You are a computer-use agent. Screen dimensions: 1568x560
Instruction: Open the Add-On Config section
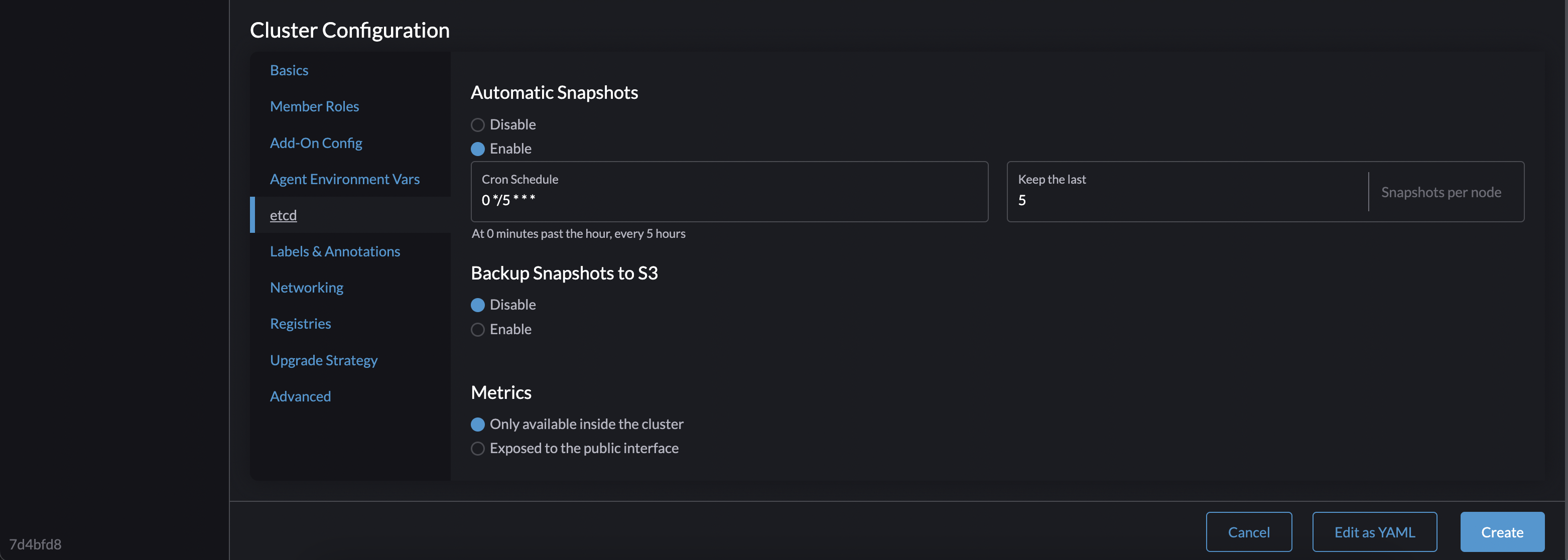(316, 143)
